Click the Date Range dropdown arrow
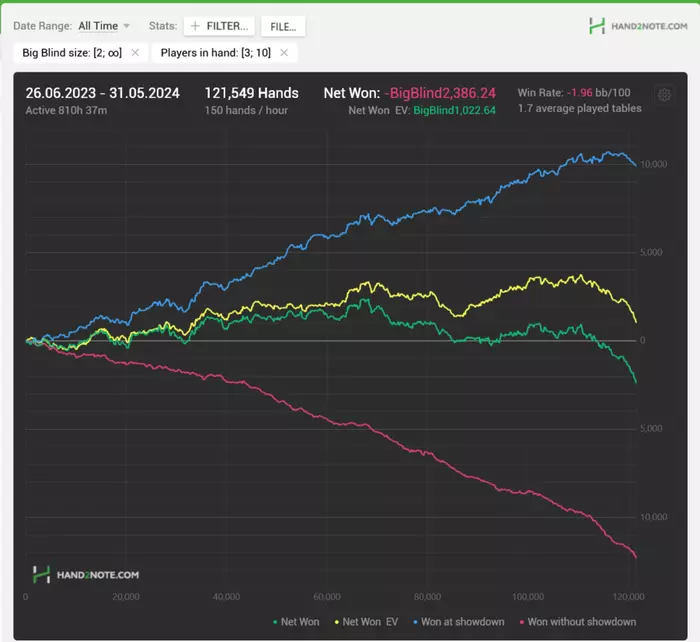This screenshot has width=700, height=642. tap(127, 26)
